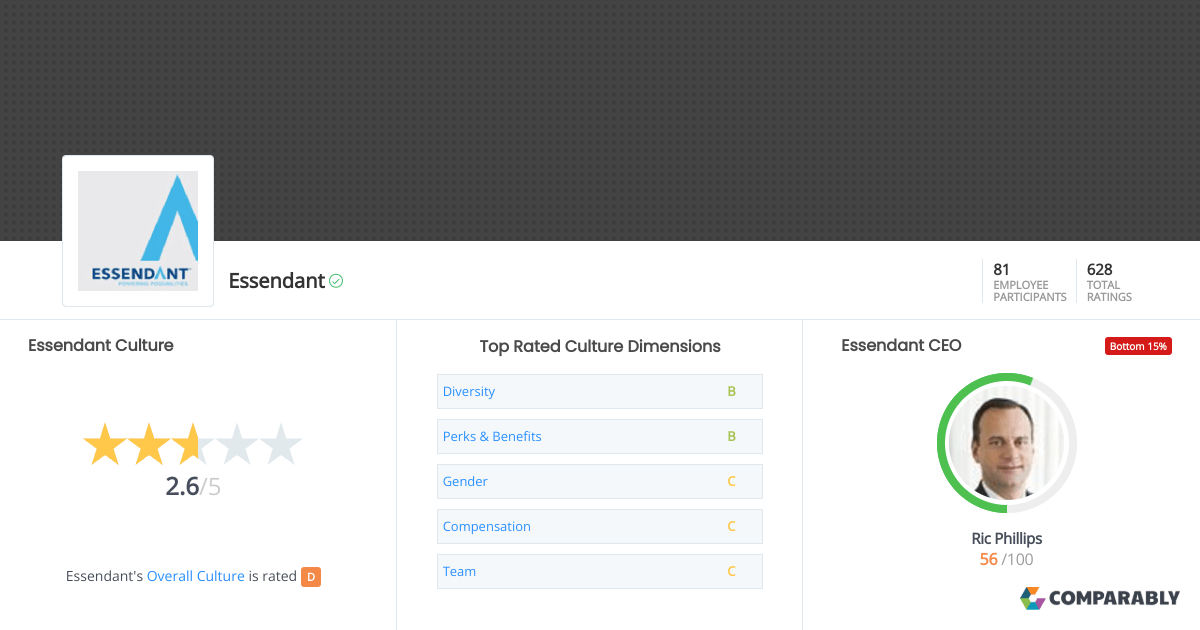Select the Team culture dimension
Viewport: 1200px width, 630px height.
coord(600,571)
